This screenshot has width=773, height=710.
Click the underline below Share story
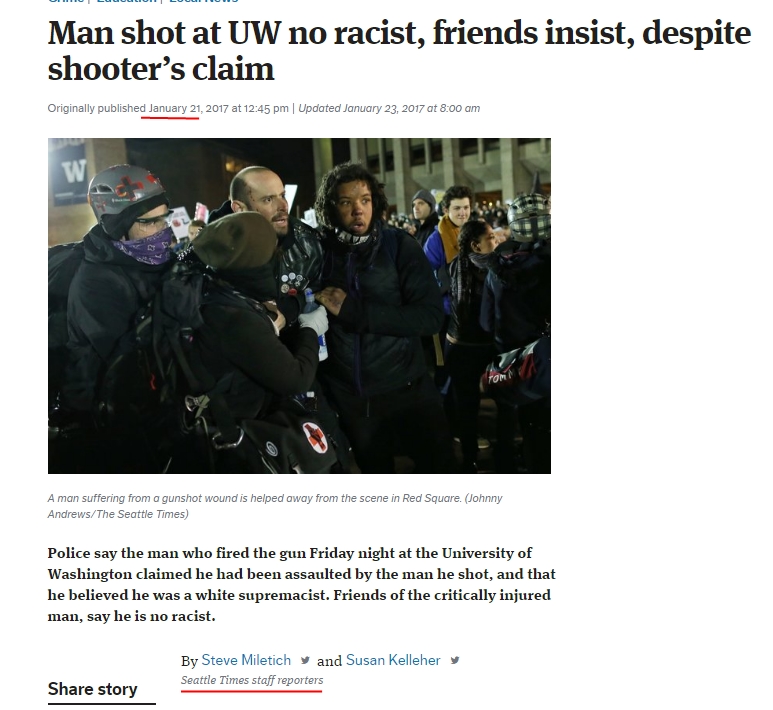tap(102, 704)
